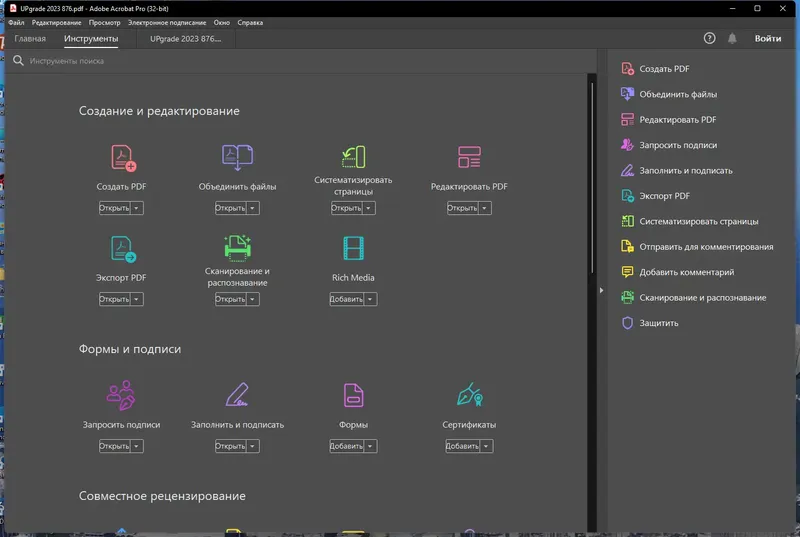
Task: Click Открыть under Запросить подписи
Action: (x=115, y=446)
